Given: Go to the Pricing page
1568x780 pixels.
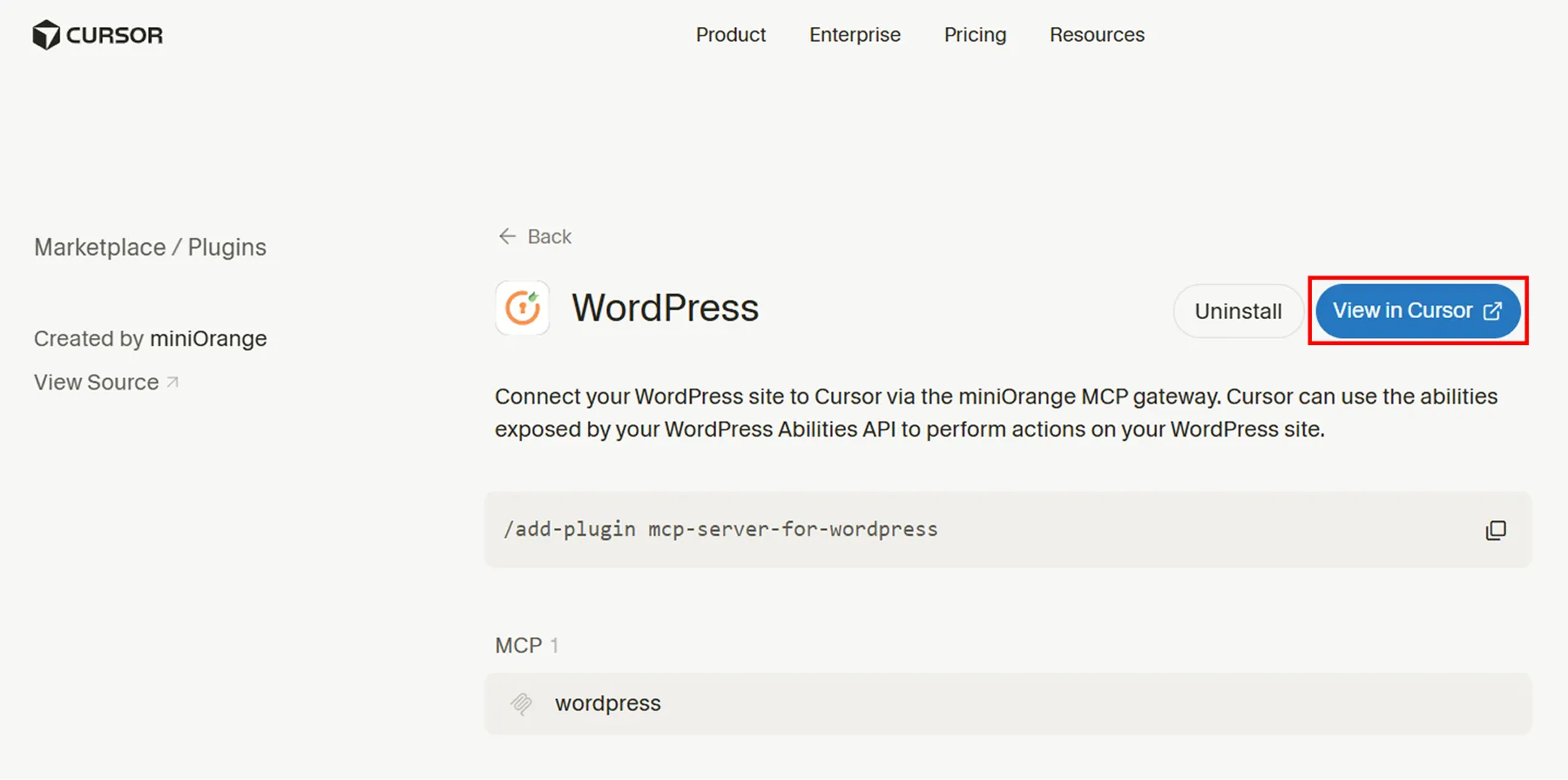Looking at the screenshot, I should (975, 35).
